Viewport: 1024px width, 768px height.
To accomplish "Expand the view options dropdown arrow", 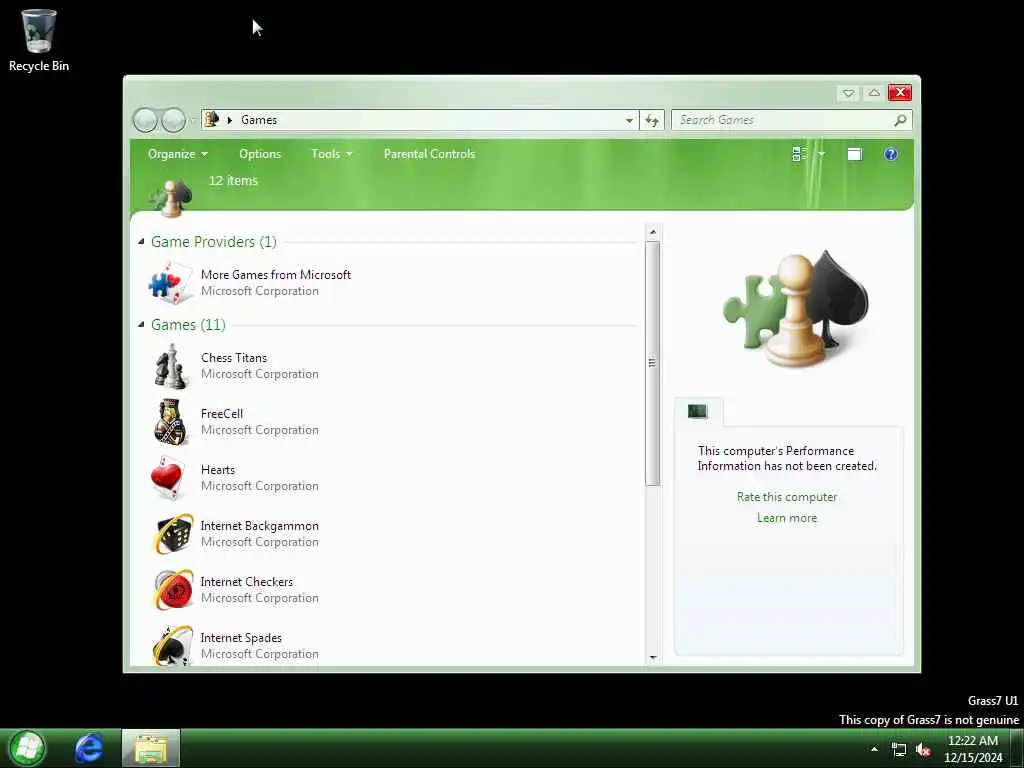I will point(822,154).
